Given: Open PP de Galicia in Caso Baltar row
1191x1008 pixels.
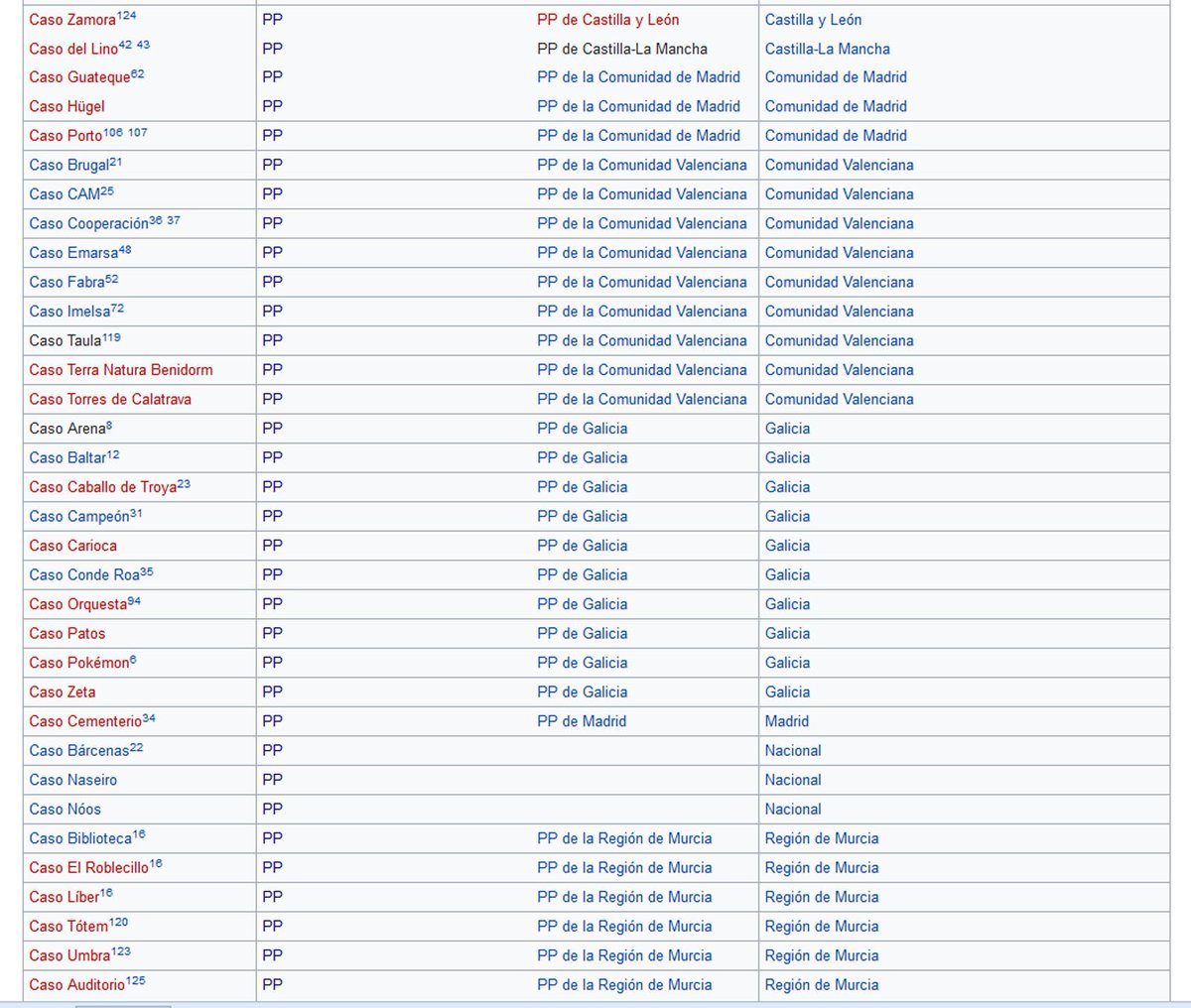Looking at the screenshot, I should tap(582, 457).
